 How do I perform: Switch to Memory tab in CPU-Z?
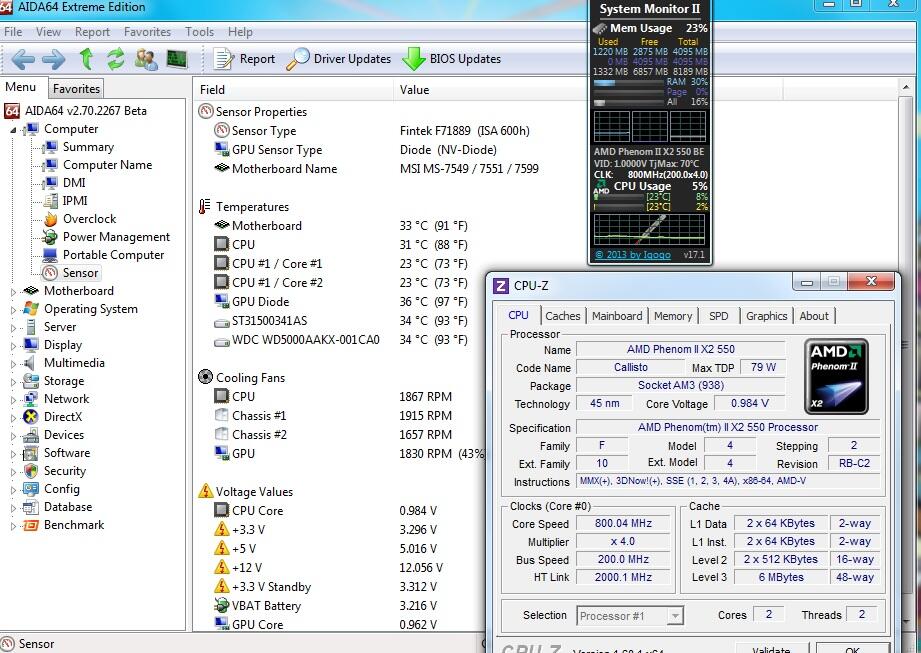tap(673, 316)
